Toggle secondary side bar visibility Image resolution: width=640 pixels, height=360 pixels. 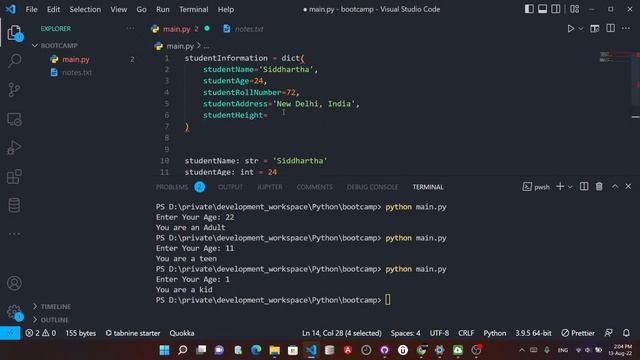click(556, 9)
